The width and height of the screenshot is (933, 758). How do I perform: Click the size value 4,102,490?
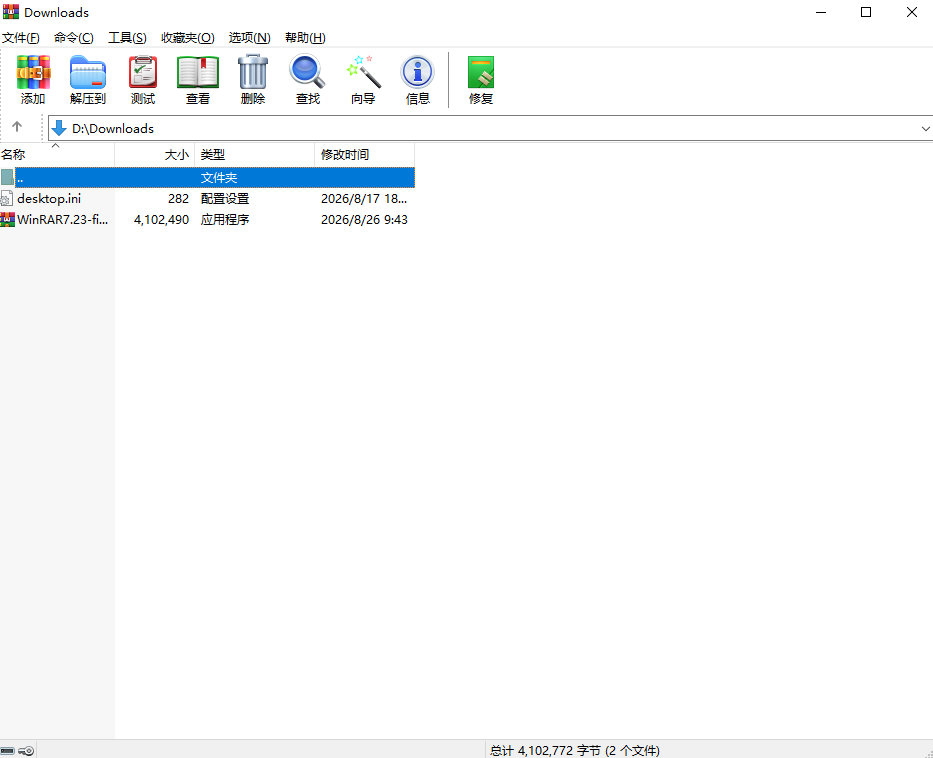(x=161, y=220)
